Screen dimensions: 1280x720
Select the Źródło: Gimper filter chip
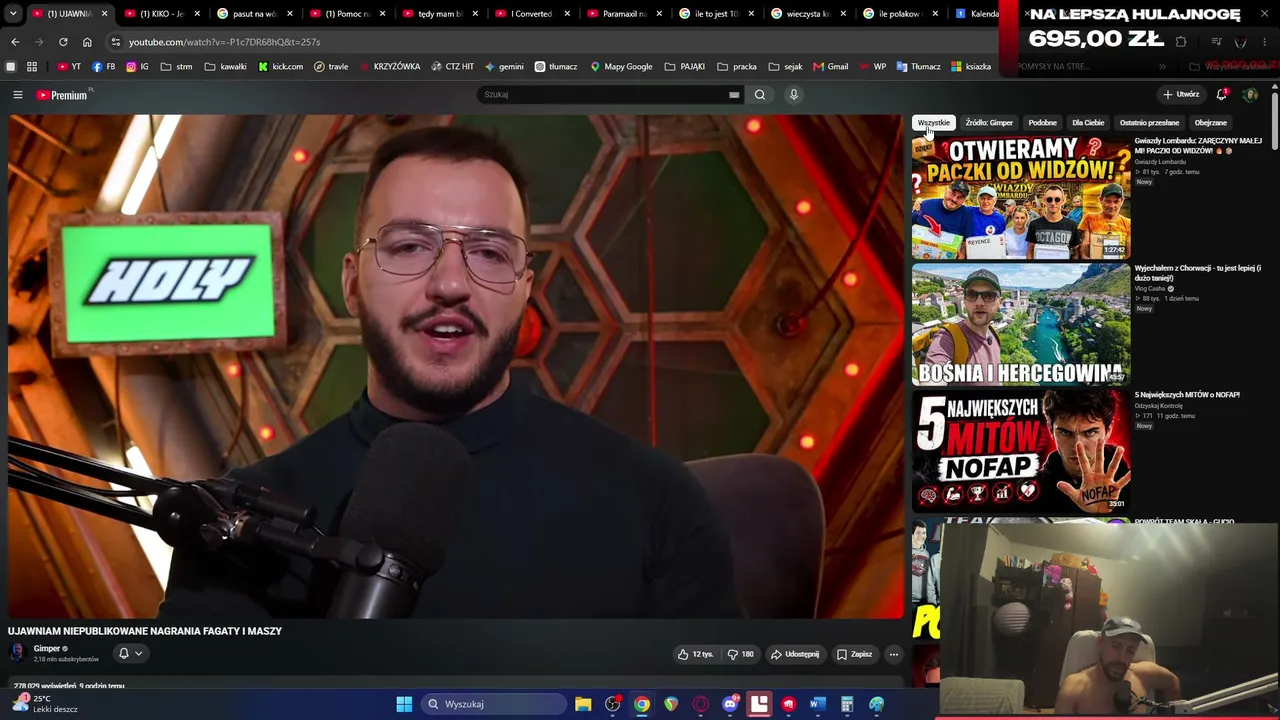tap(989, 123)
